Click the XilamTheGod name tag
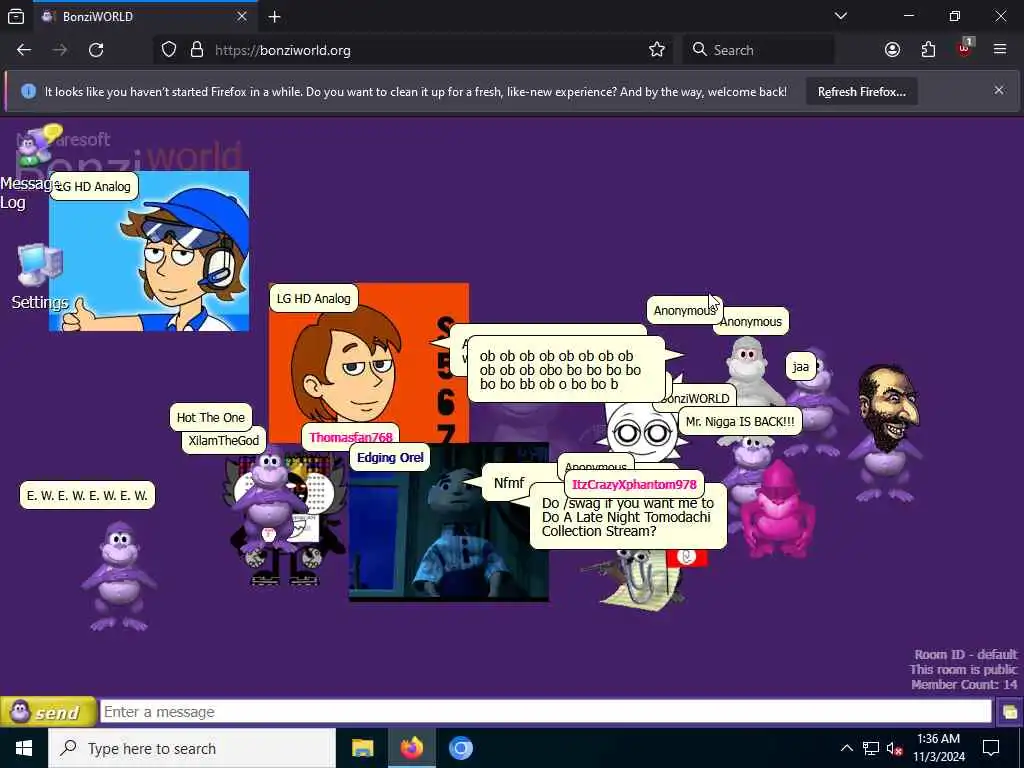Viewport: 1024px width, 768px height. [x=224, y=441]
